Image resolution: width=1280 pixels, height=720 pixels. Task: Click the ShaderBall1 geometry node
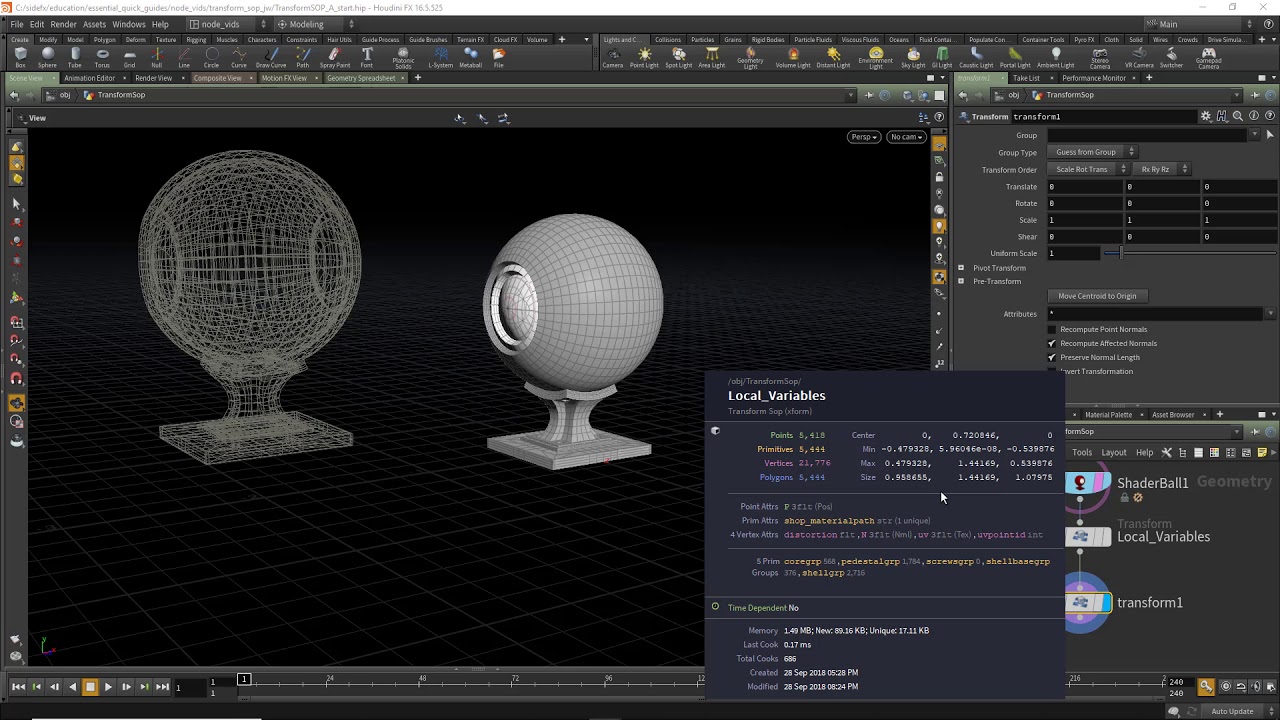[1088, 483]
